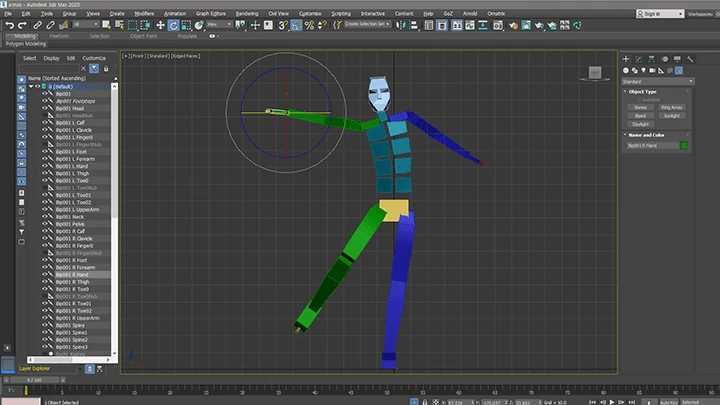The image size is (720, 405).
Task: Activate the Select and Link tool
Action: [x=38, y=25]
